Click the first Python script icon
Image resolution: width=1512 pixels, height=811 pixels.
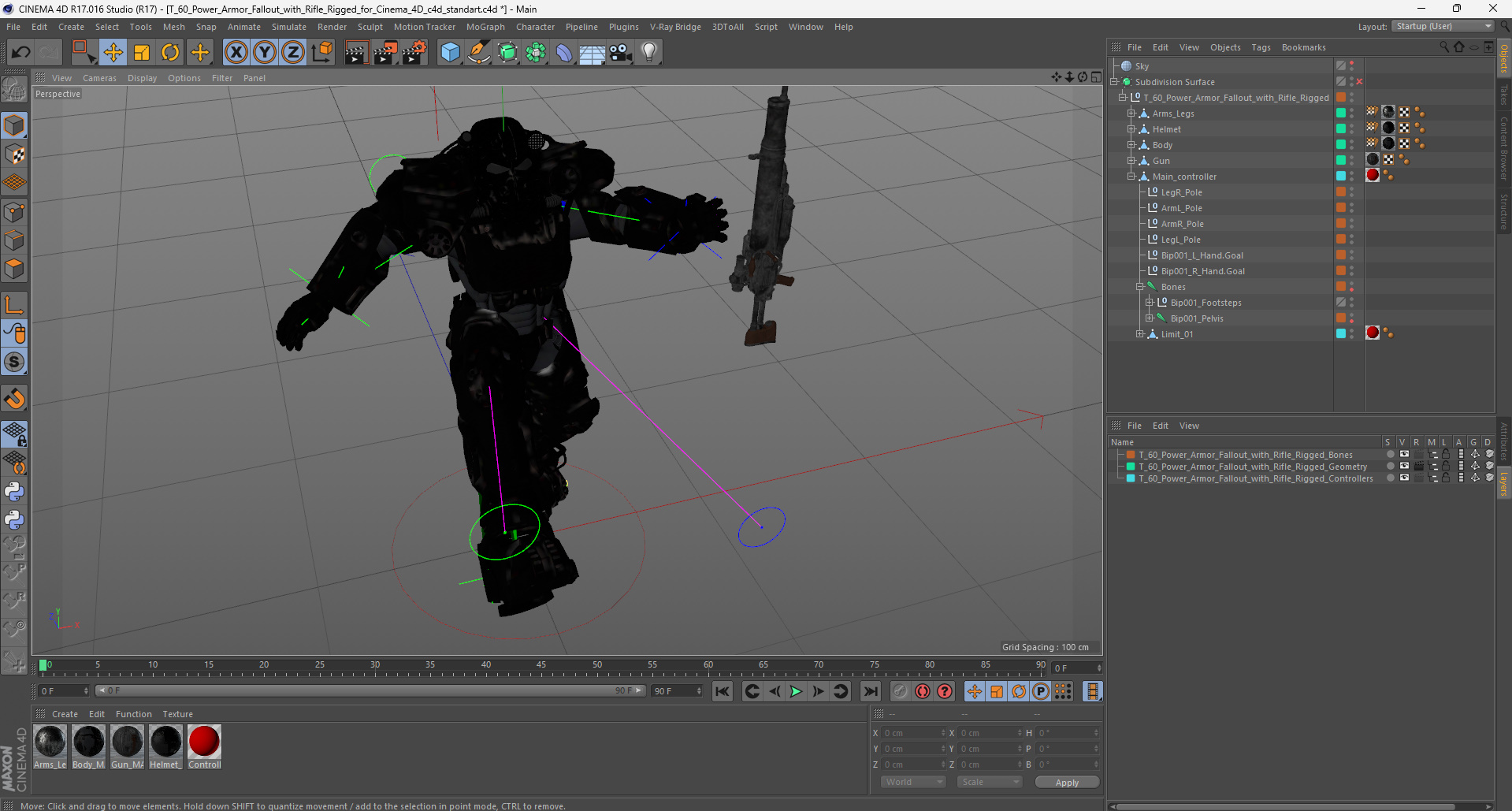coord(14,492)
